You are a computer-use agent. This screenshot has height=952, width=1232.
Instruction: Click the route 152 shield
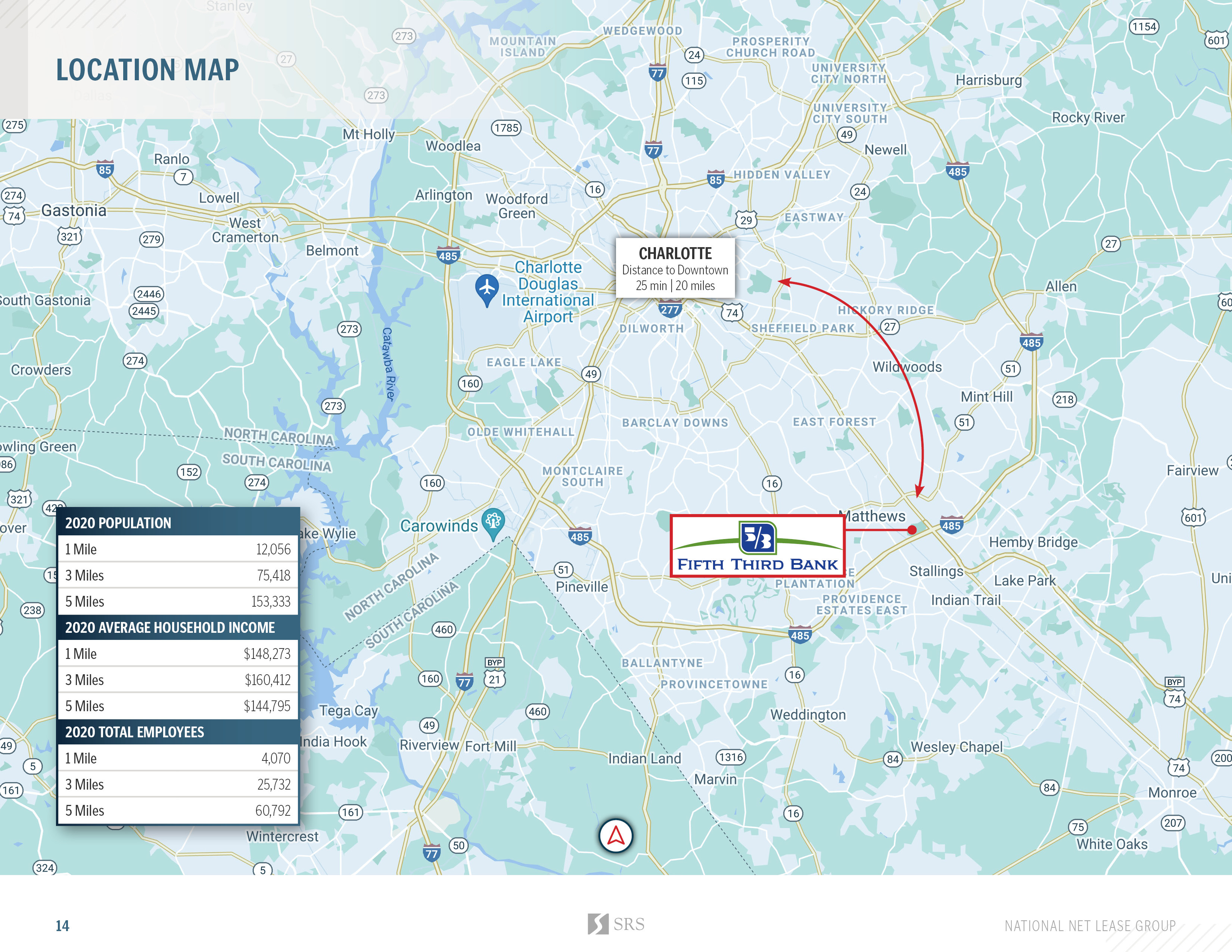[x=189, y=472]
